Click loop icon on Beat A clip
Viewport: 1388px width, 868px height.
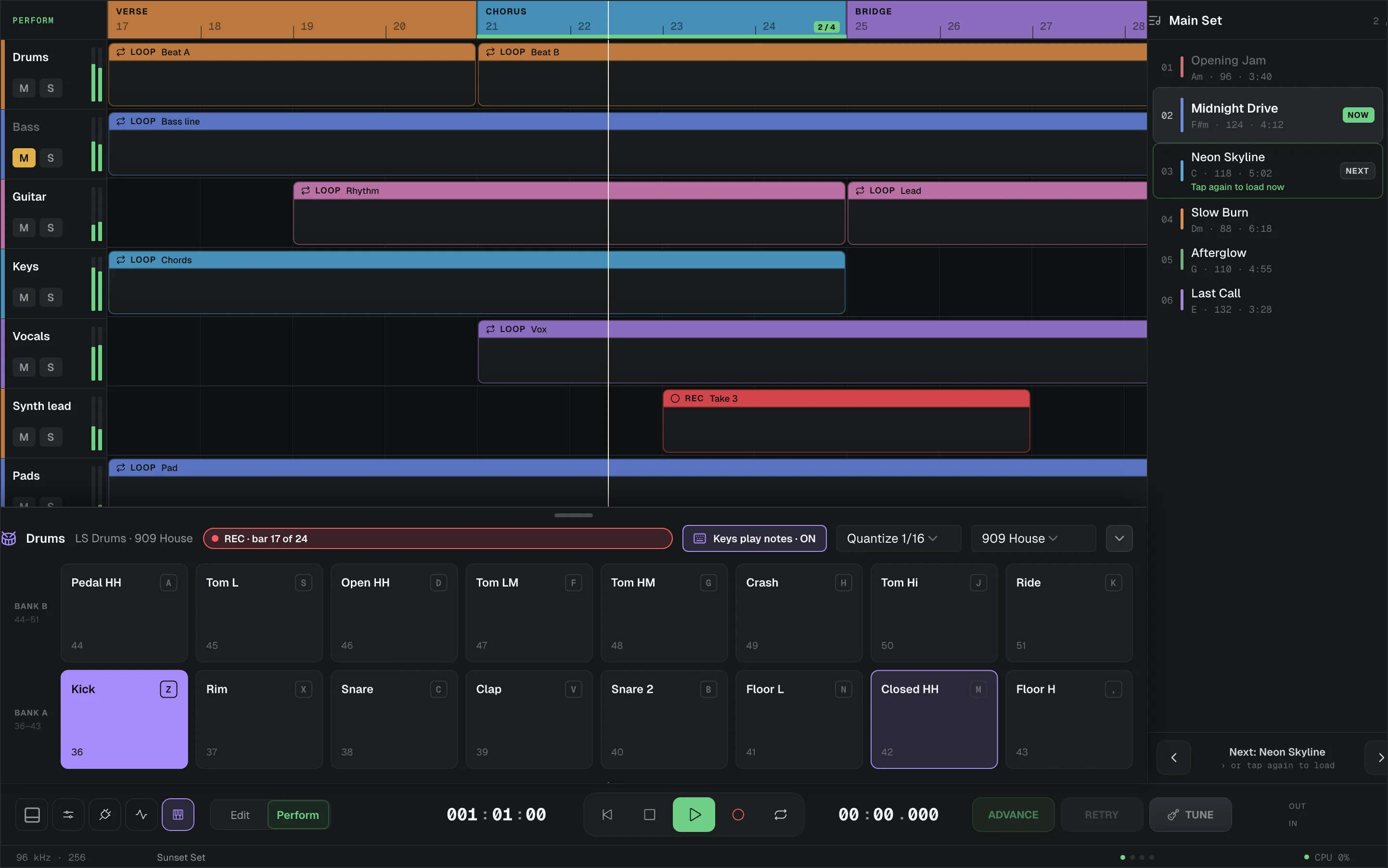[121, 52]
